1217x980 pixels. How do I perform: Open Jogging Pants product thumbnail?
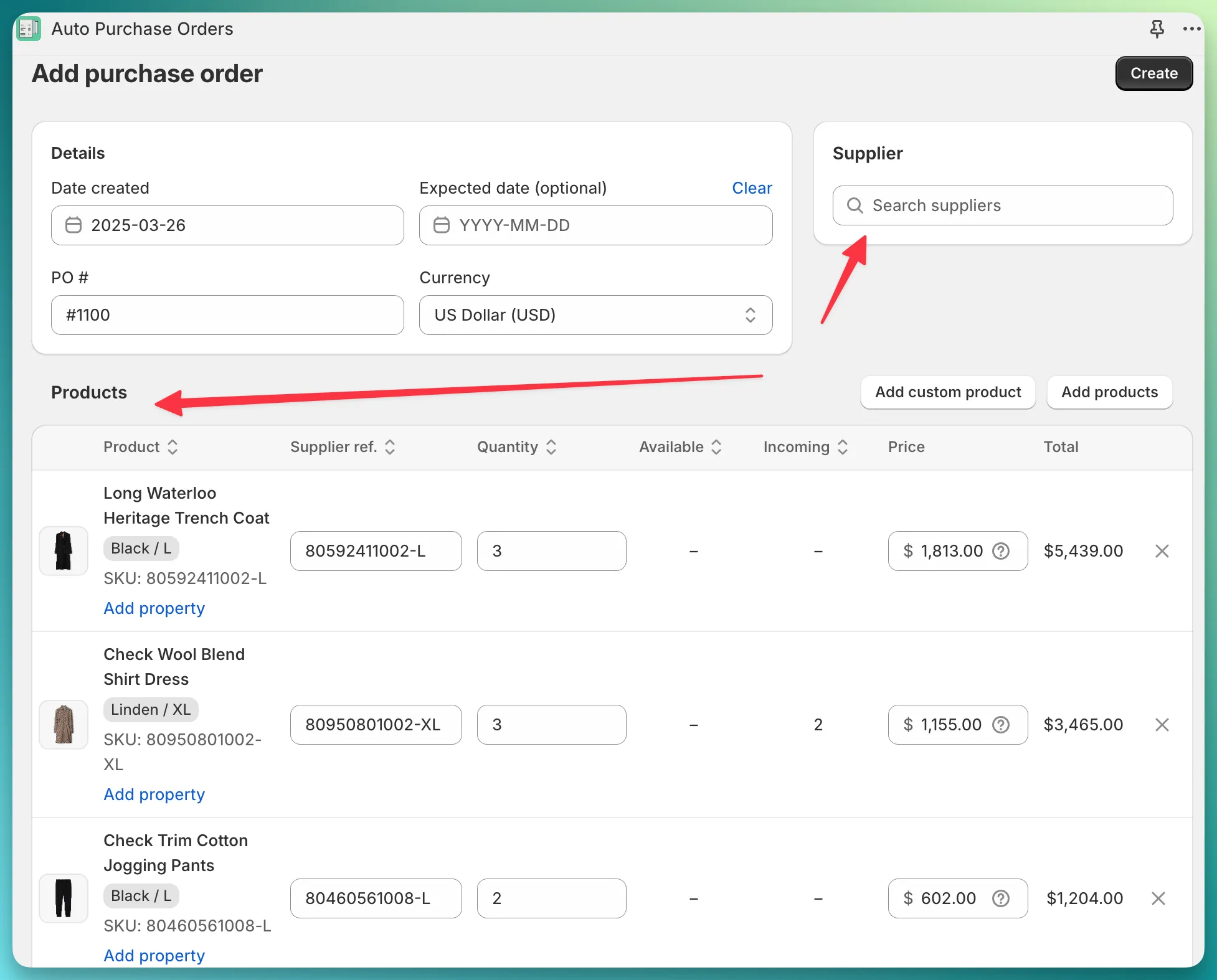coord(64,898)
